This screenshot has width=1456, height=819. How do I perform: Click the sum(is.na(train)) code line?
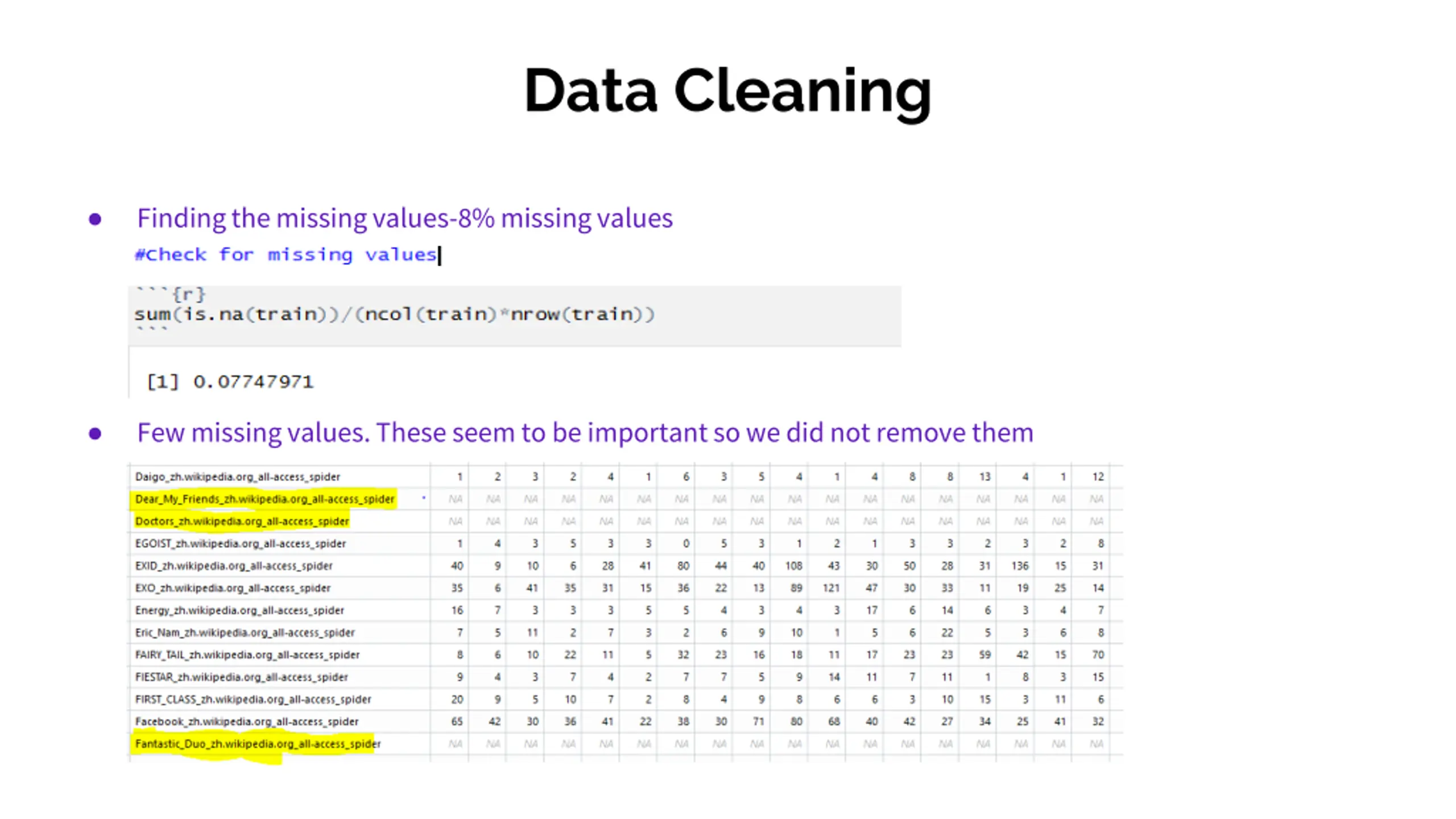coord(394,314)
